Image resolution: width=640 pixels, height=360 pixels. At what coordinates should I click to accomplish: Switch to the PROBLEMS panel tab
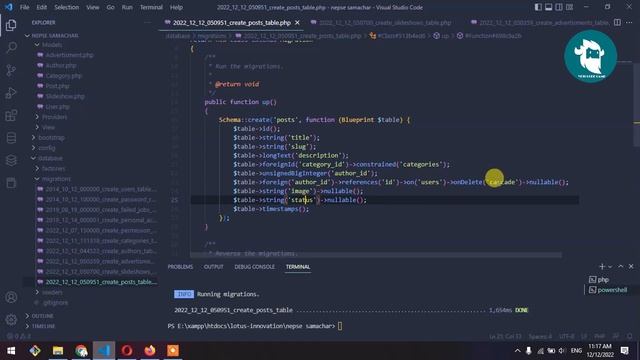point(180,267)
